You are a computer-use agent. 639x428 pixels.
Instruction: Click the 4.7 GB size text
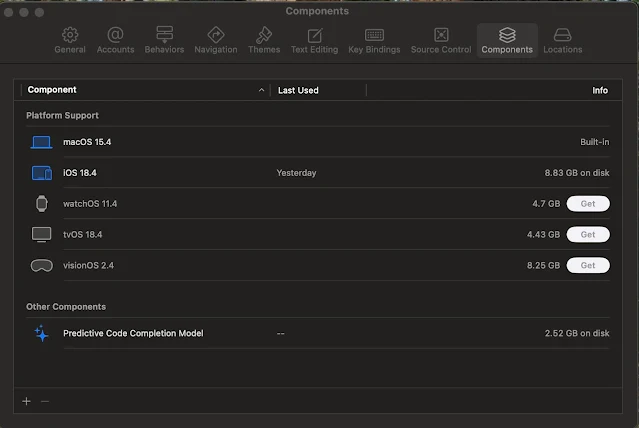pos(546,204)
